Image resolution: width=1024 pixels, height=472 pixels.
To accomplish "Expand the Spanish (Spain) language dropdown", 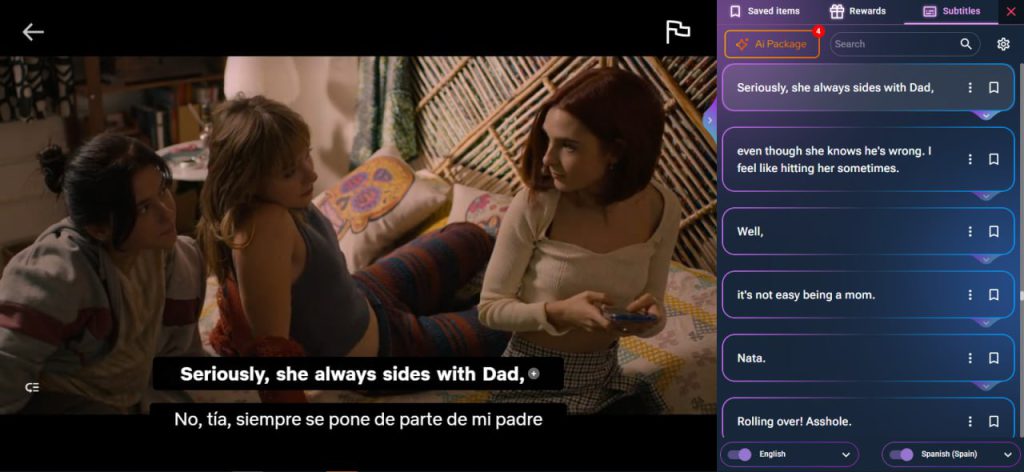I will (x=1007, y=454).
